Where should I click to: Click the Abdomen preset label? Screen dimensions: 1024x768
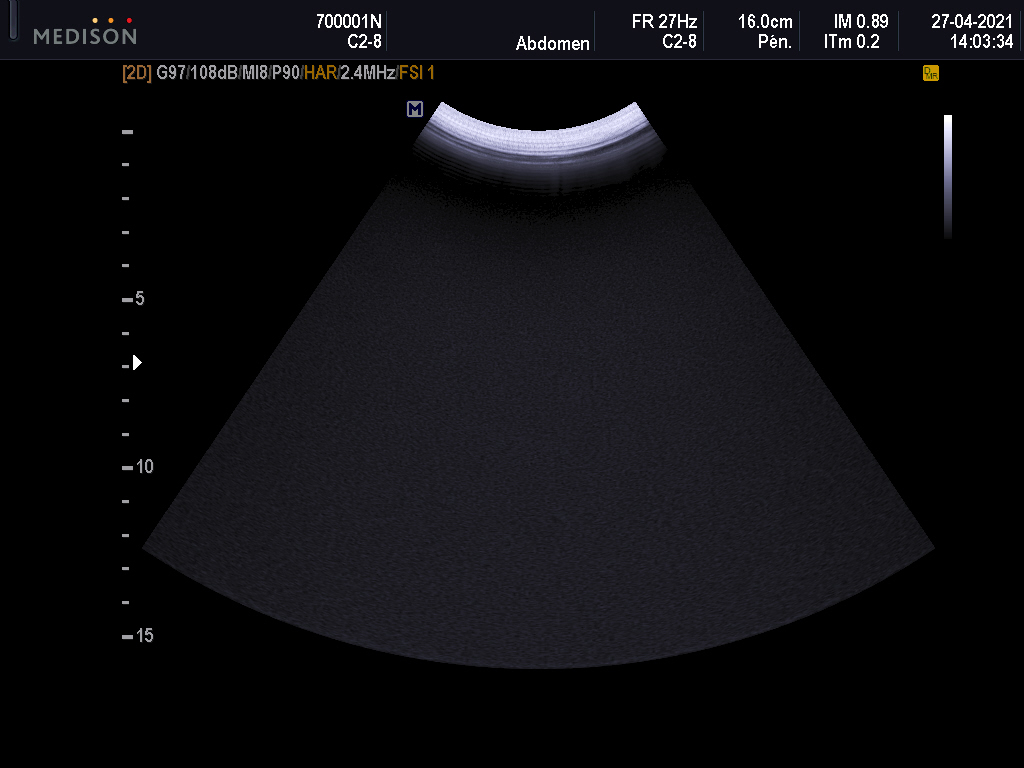coord(552,43)
